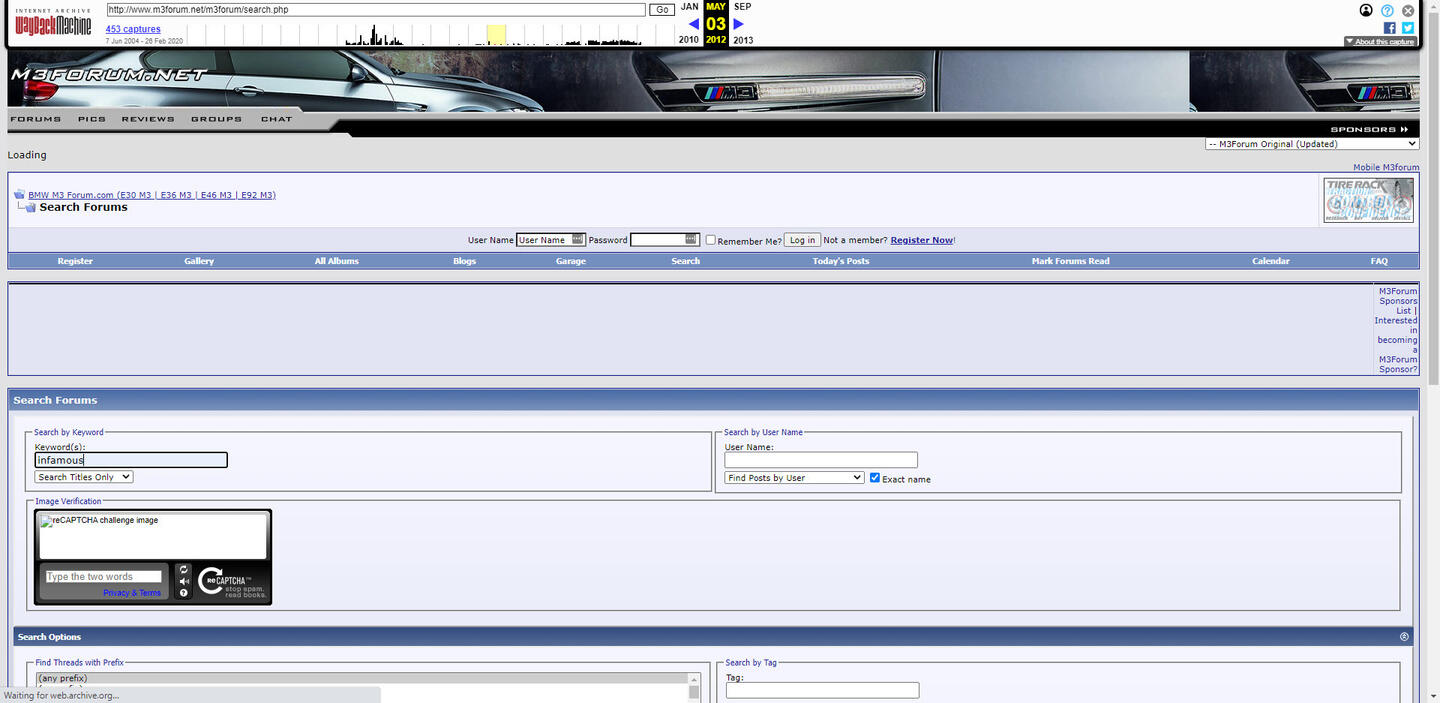The height and width of the screenshot is (703, 1440).
Task: Select (any prefix) in prefix list
Action: pos(362,679)
